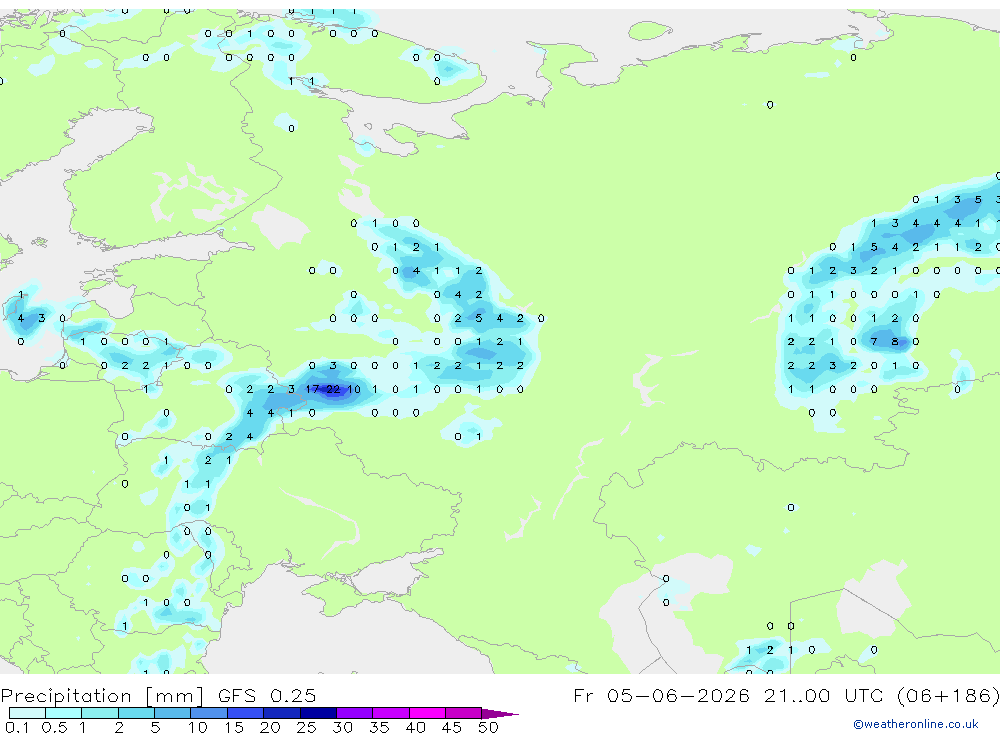Image resolution: width=1000 pixels, height=733 pixels.
Task: Click the weatheronline.co.uk copyright link
Action: coord(916,724)
